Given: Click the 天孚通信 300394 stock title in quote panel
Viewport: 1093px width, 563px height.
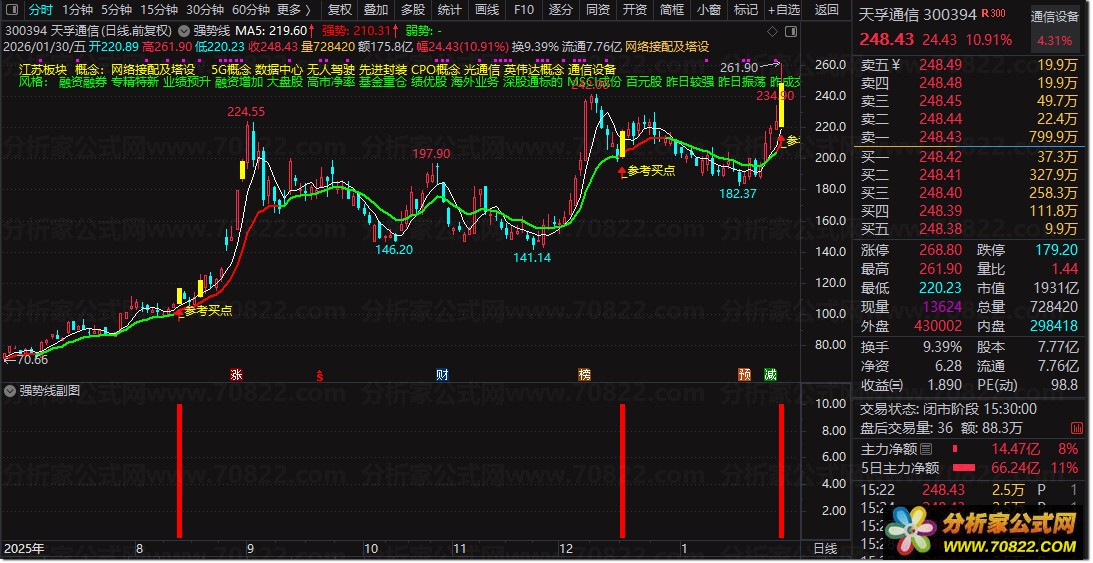Looking at the screenshot, I should [917, 15].
